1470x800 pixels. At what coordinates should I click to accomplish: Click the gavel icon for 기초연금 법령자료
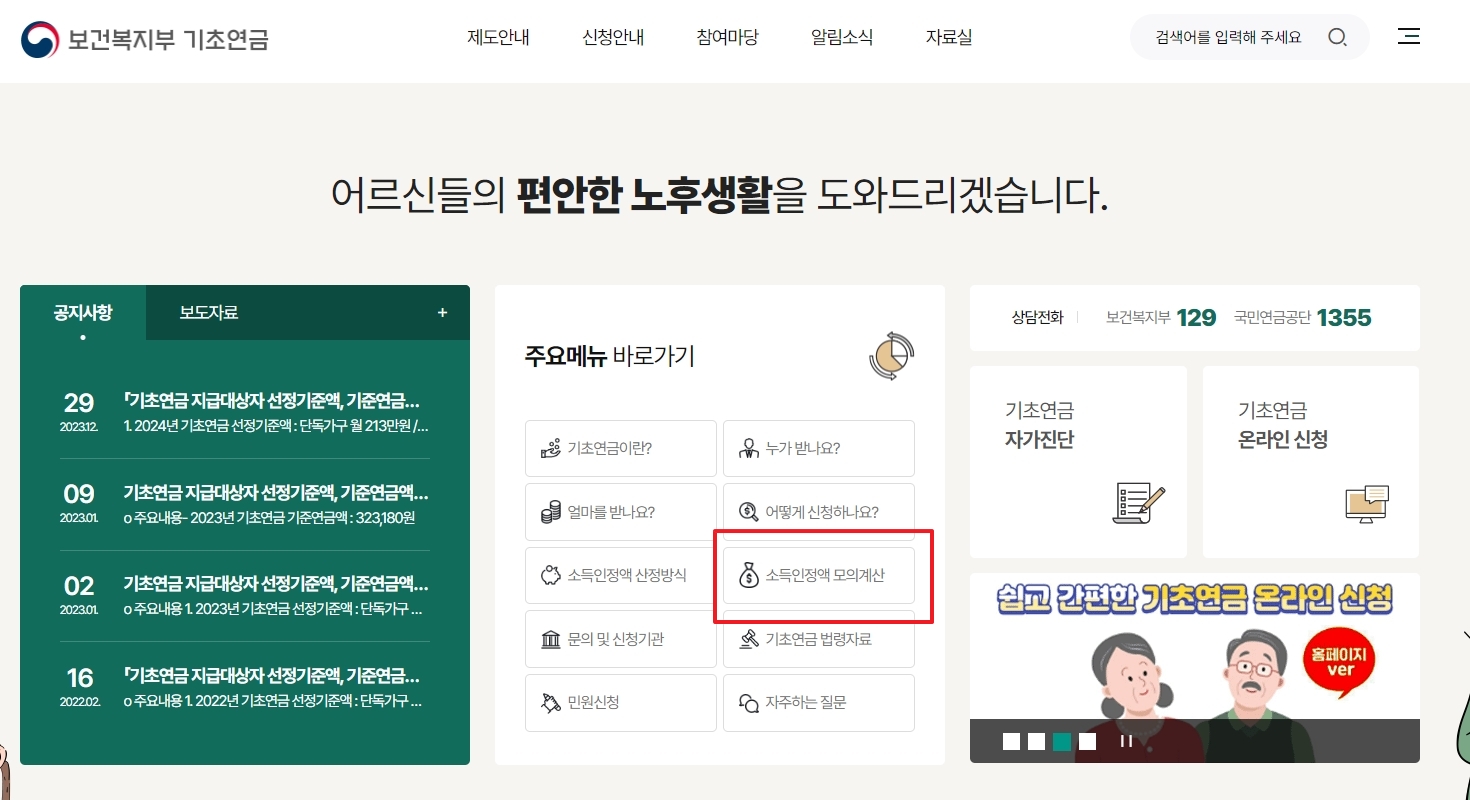click(x=748, y=639)
